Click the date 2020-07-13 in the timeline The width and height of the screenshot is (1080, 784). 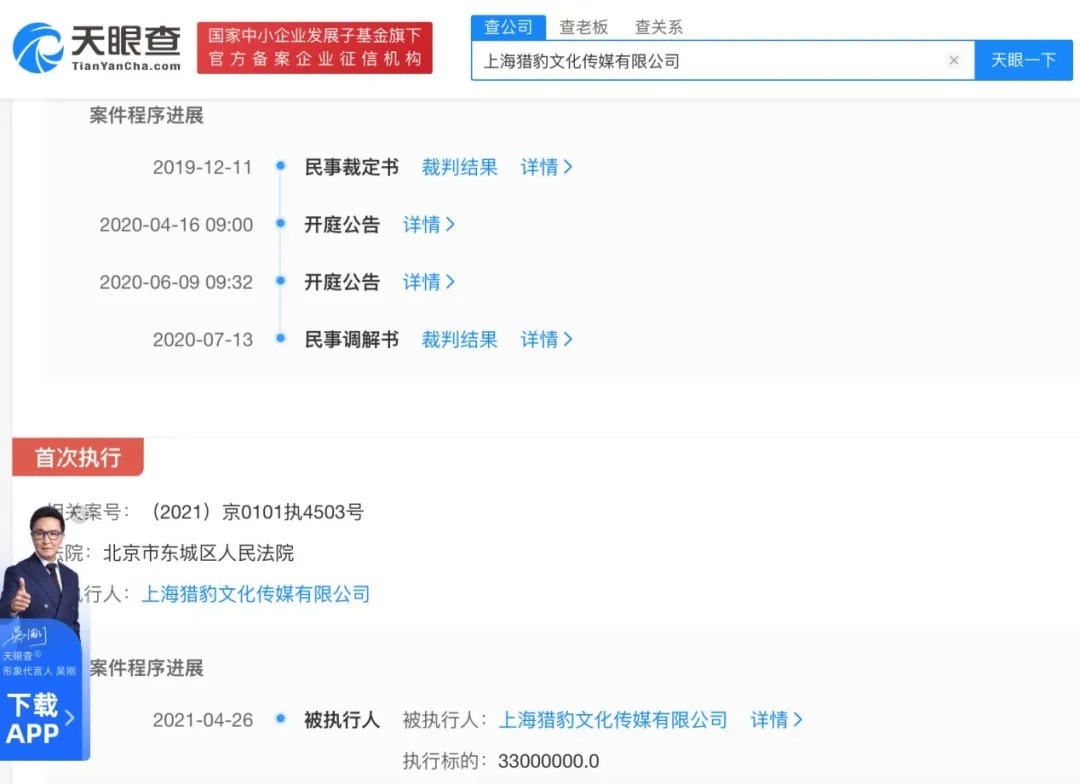pos(202,340)
